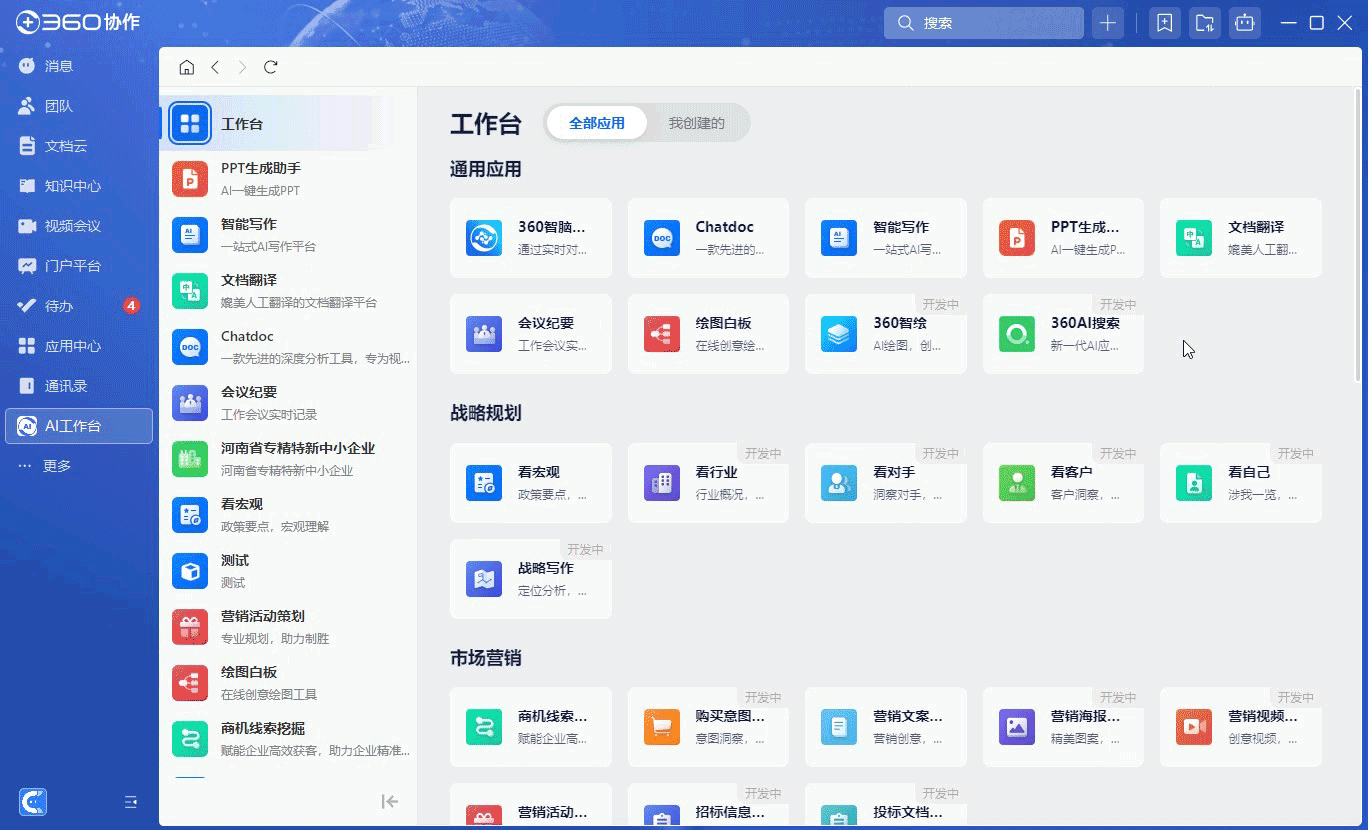Image resolution: width=1368 pixels, height=830 pixels.
Task: Open 商机线索挖掘 in the app list
Action: point(288,739)
